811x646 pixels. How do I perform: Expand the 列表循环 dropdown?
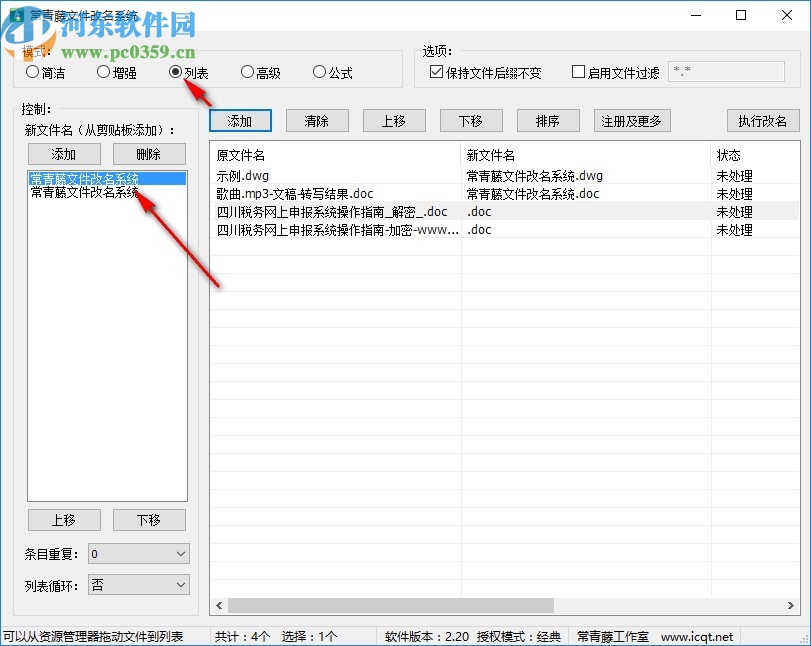pyautogui.click(x=137, y=584)
